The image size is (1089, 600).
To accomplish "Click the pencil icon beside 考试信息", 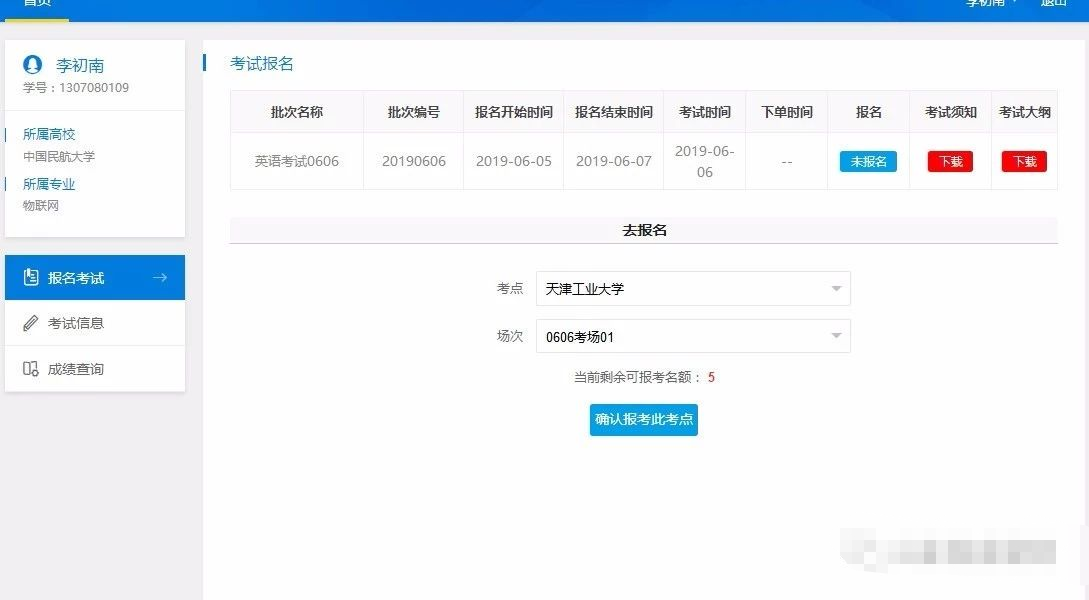I will [31, 323].
